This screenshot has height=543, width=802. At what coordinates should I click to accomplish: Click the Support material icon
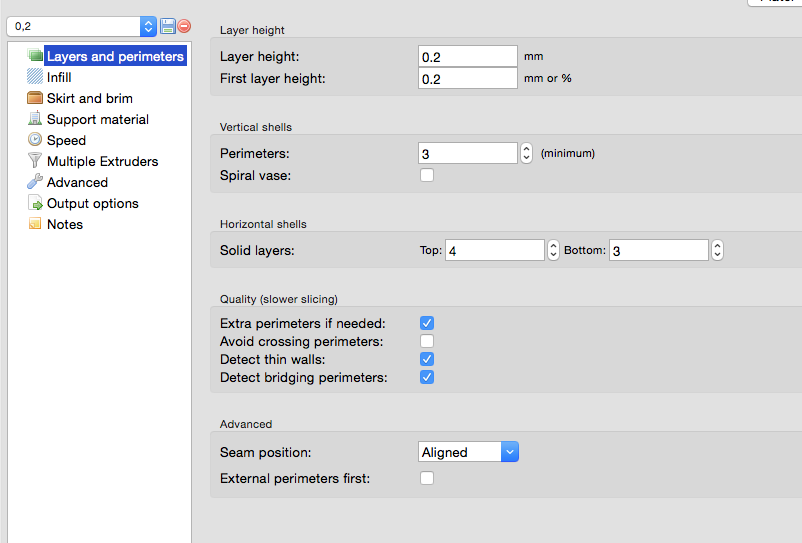(x=36, y=119)
